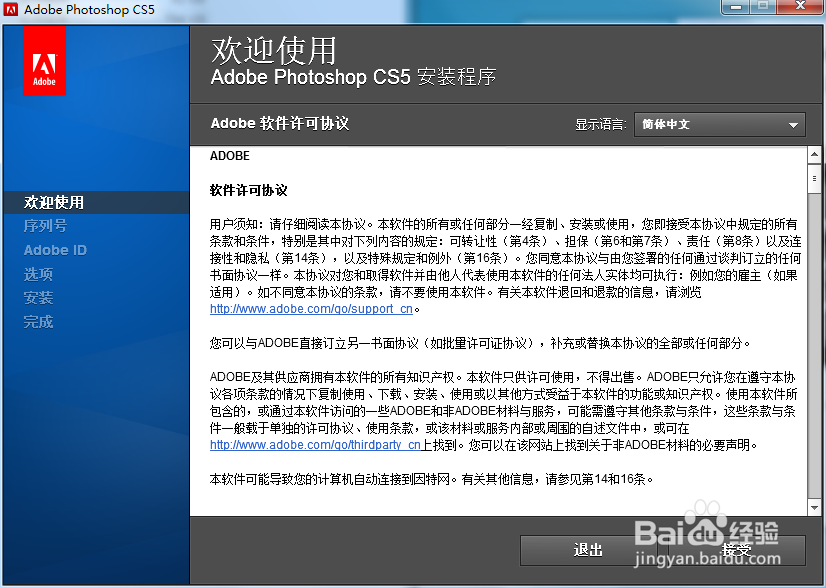The width and height of the screenshot is (826, 588).
Task: Click the license scrollbar down arrow
Action: [814, 508]
